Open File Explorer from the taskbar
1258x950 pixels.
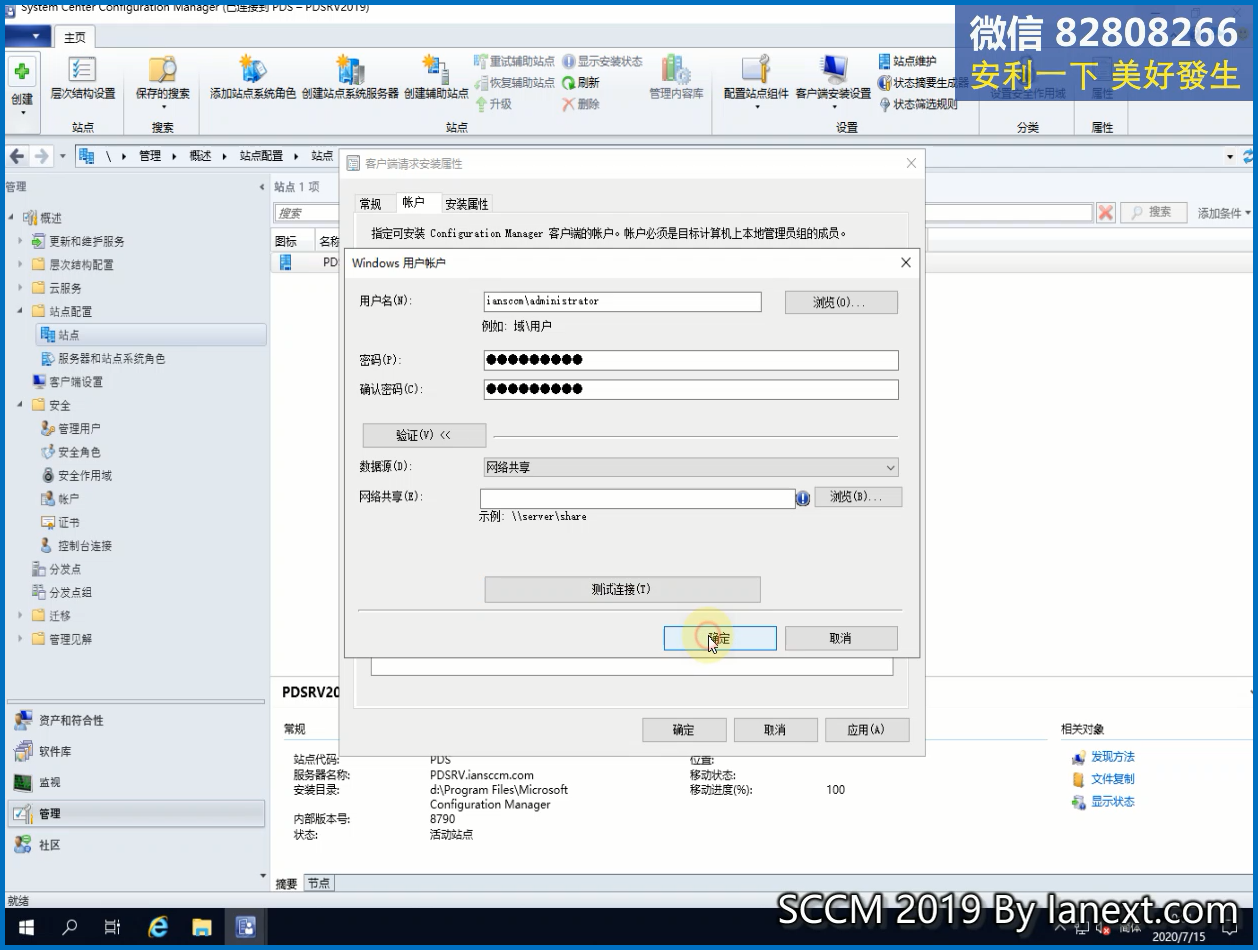[201, 927]
